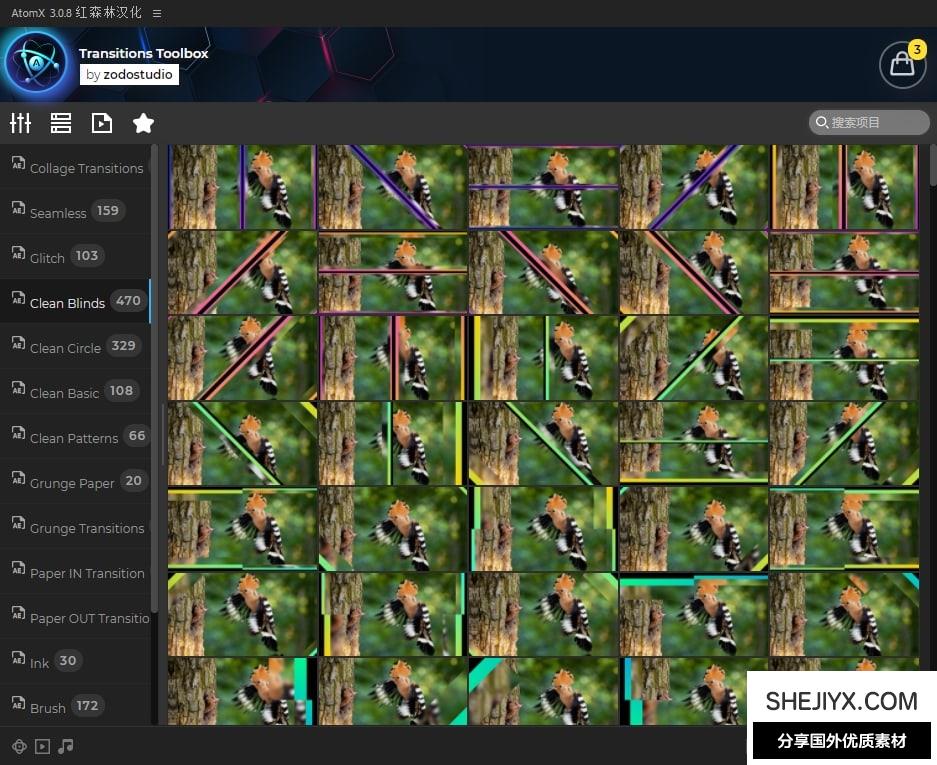Viewport: 937px width, 765px height.
Task: Select the Clean Blinds category
Action: click(x=67, y=303)
